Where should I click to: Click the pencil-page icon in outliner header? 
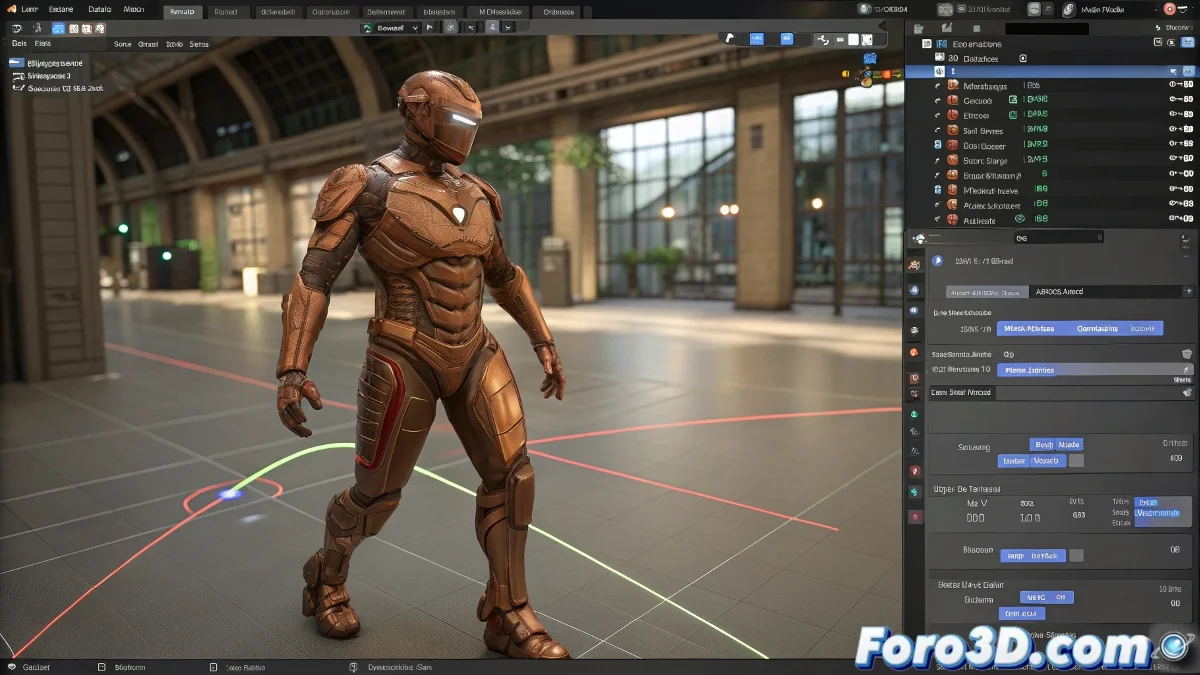[944, 29]
